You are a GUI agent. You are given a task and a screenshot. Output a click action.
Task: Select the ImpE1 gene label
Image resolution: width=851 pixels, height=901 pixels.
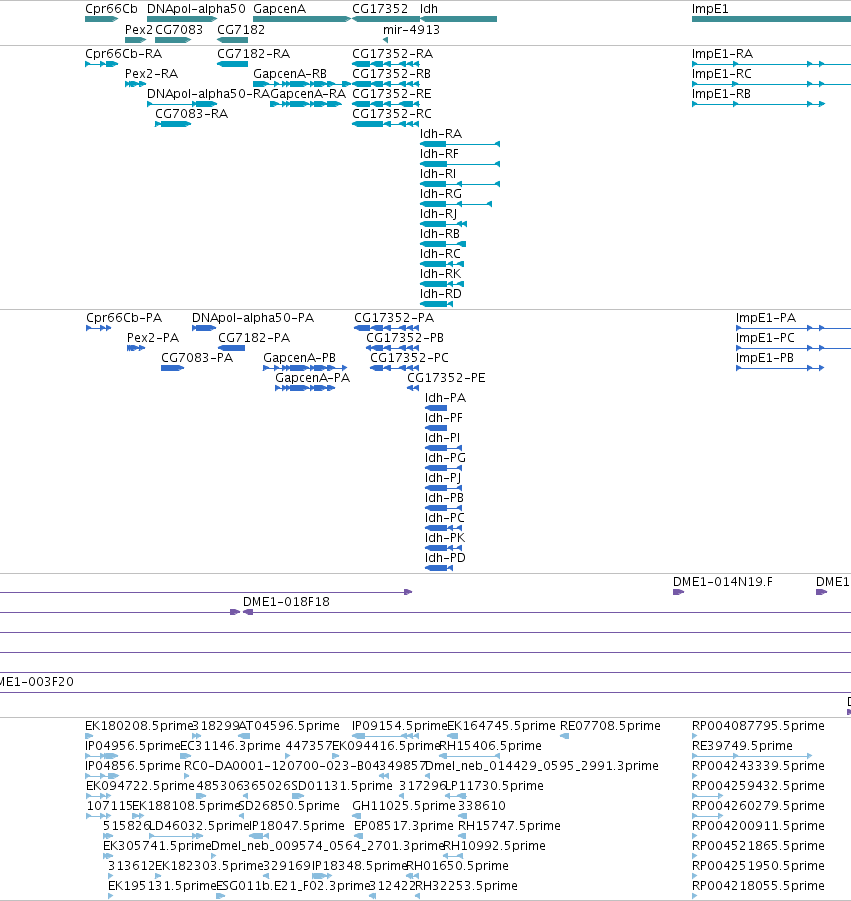[x=710, y=9]
